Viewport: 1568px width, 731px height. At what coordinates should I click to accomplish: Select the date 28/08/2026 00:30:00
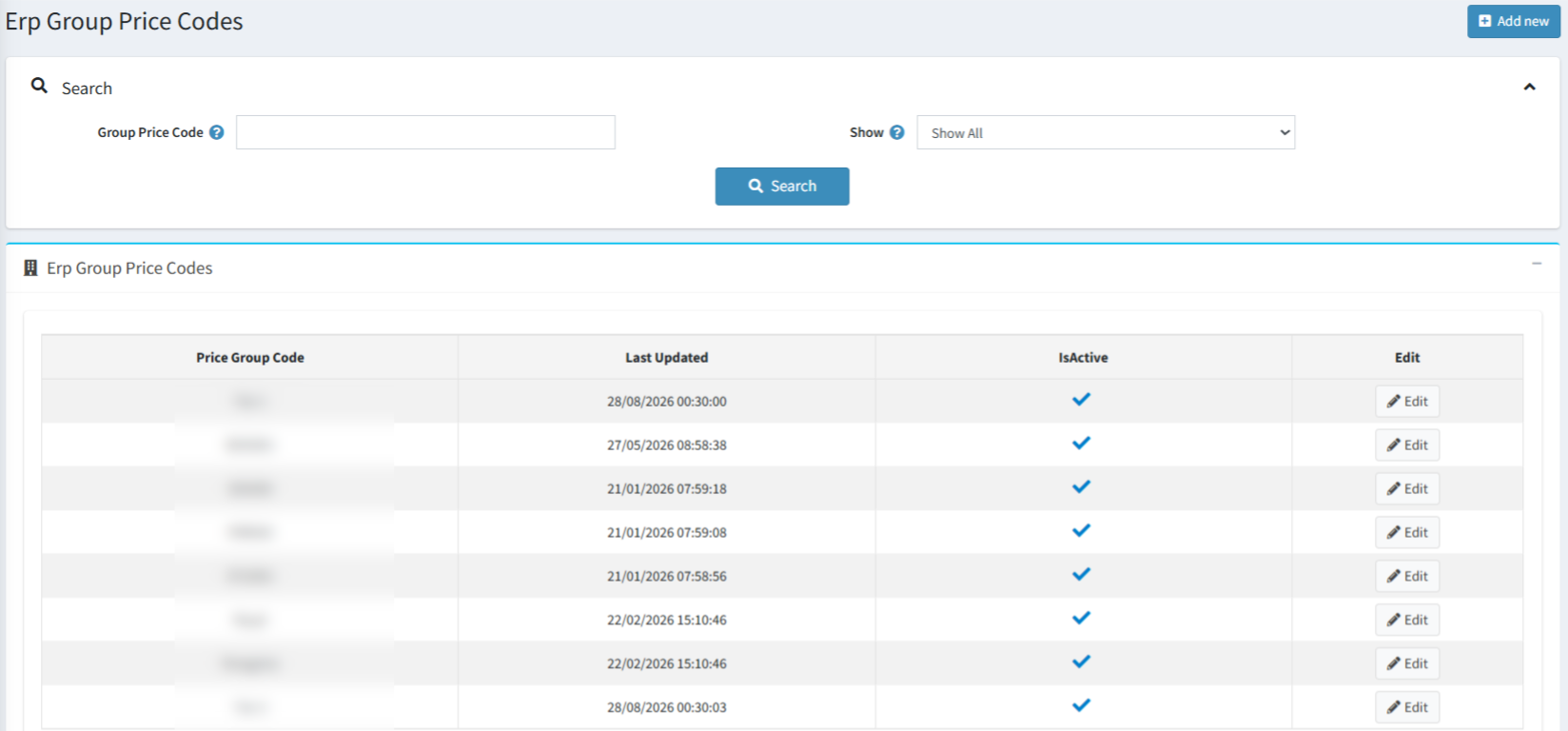(667, 402)
